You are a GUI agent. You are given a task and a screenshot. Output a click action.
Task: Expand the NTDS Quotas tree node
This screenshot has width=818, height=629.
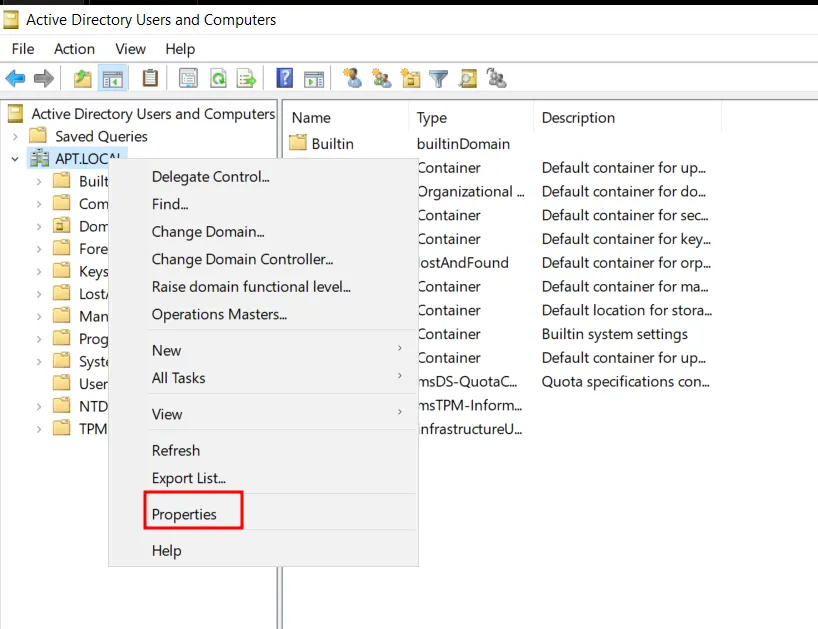coord(39,406)
